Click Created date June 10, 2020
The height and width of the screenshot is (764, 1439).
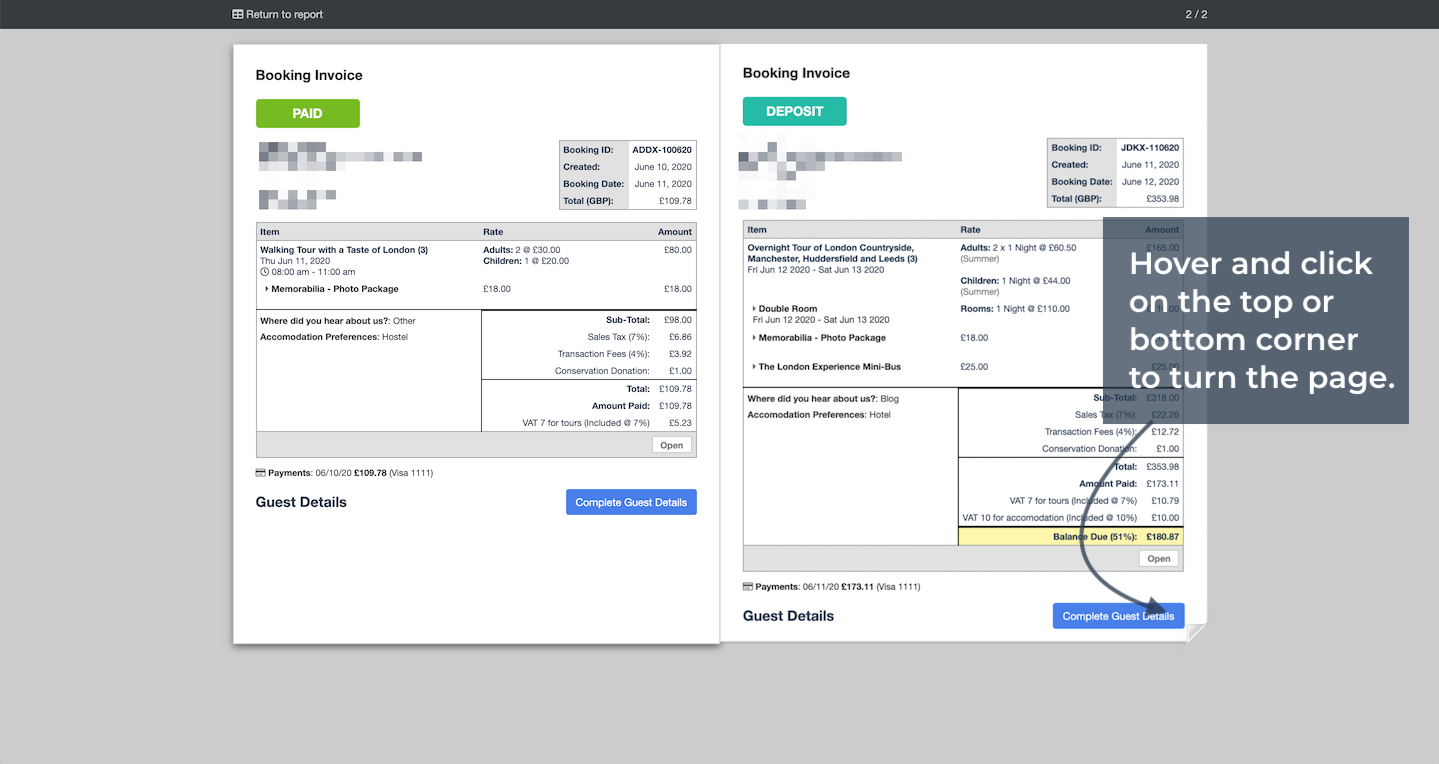[x=663, y=167]
